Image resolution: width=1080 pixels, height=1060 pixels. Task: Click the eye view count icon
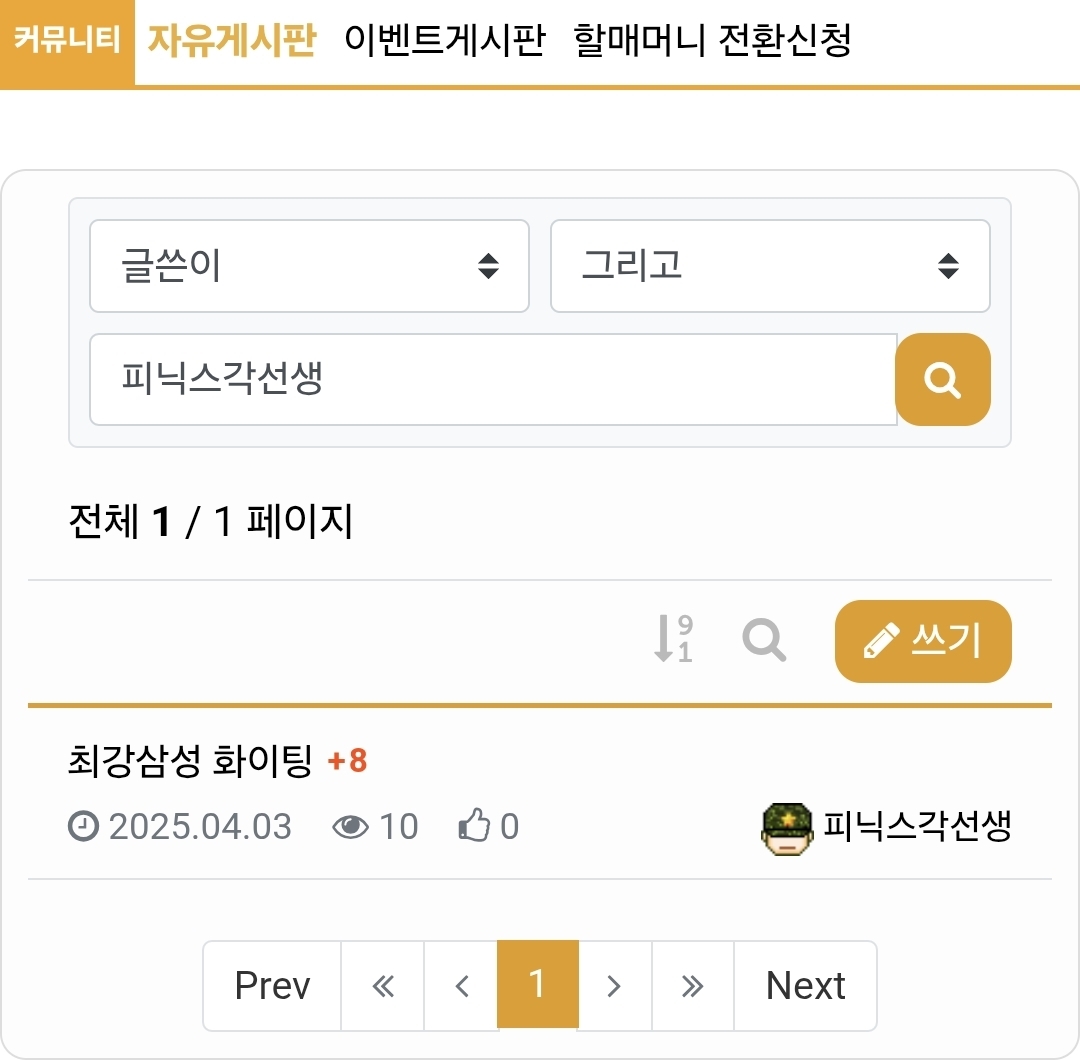tap(350, 828)
